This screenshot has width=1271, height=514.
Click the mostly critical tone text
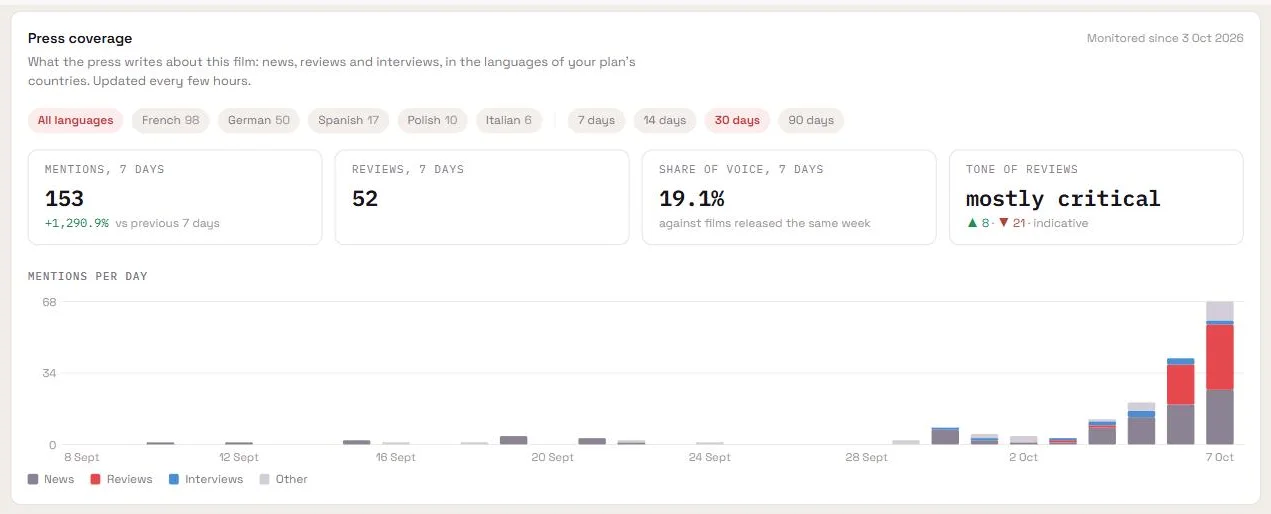point(1063,198)
